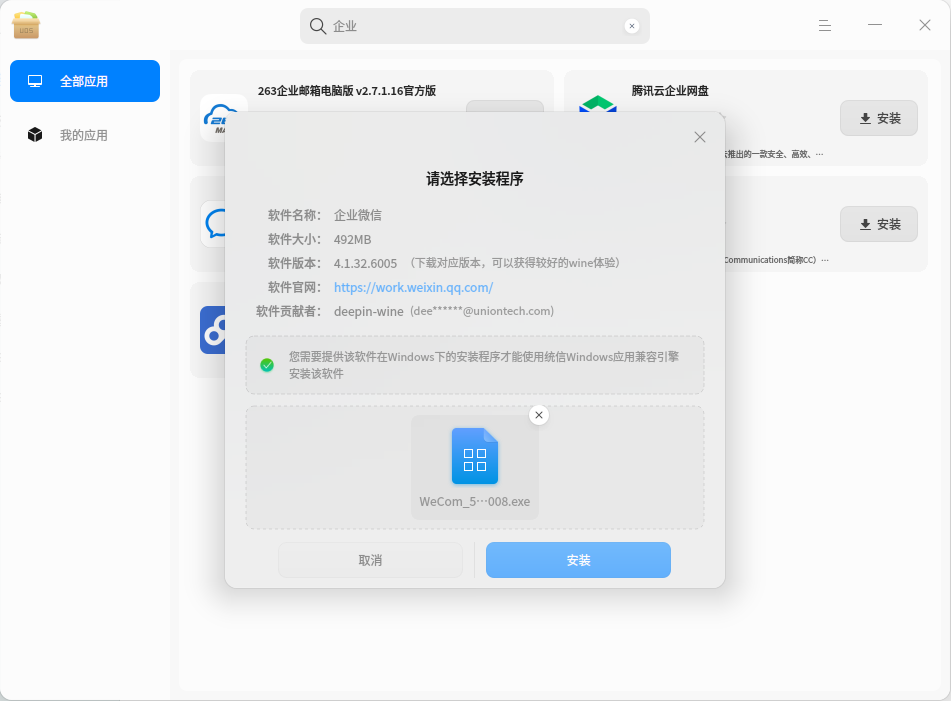
Task: Close the app store window
Action: click(x=924, y=25)
